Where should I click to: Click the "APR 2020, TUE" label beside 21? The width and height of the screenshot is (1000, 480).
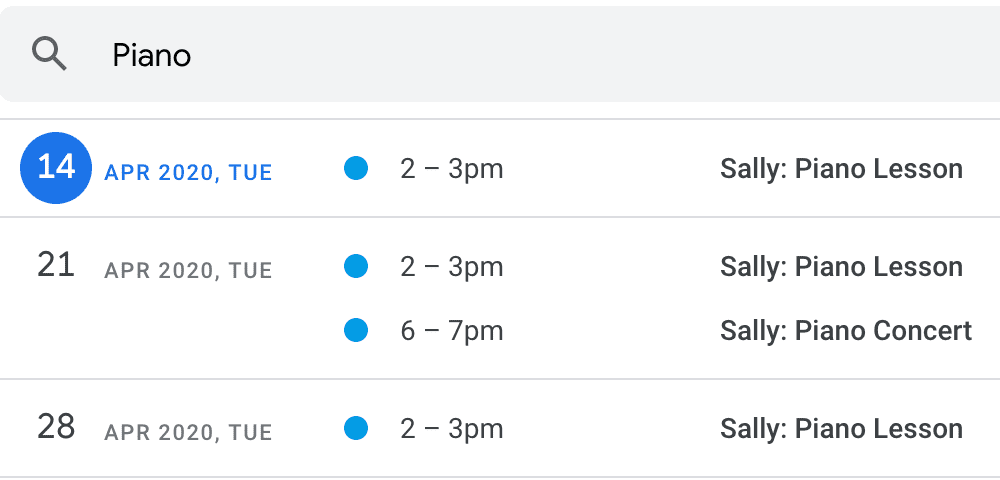(188, 271)
